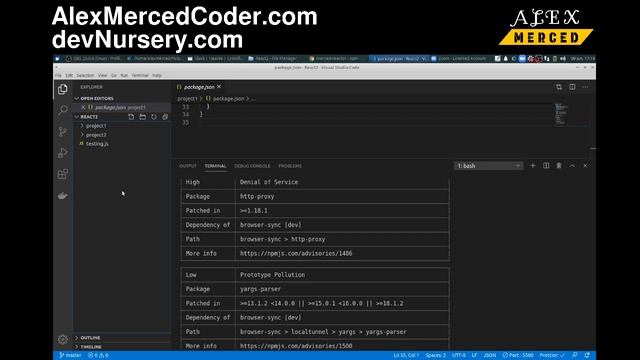Close the package.json editor tab

point(219,87)
